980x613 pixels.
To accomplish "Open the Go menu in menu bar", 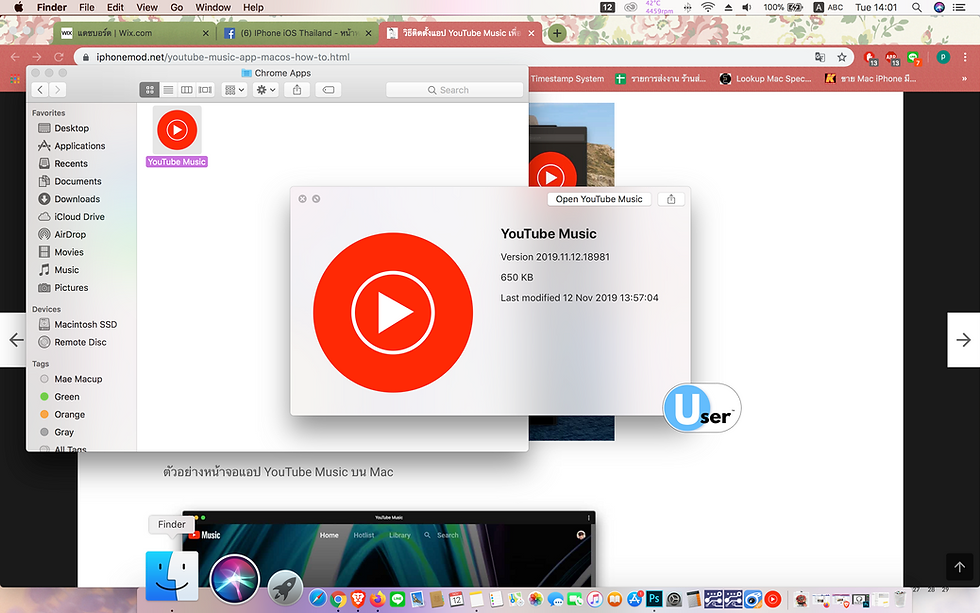I will [177, 7].
